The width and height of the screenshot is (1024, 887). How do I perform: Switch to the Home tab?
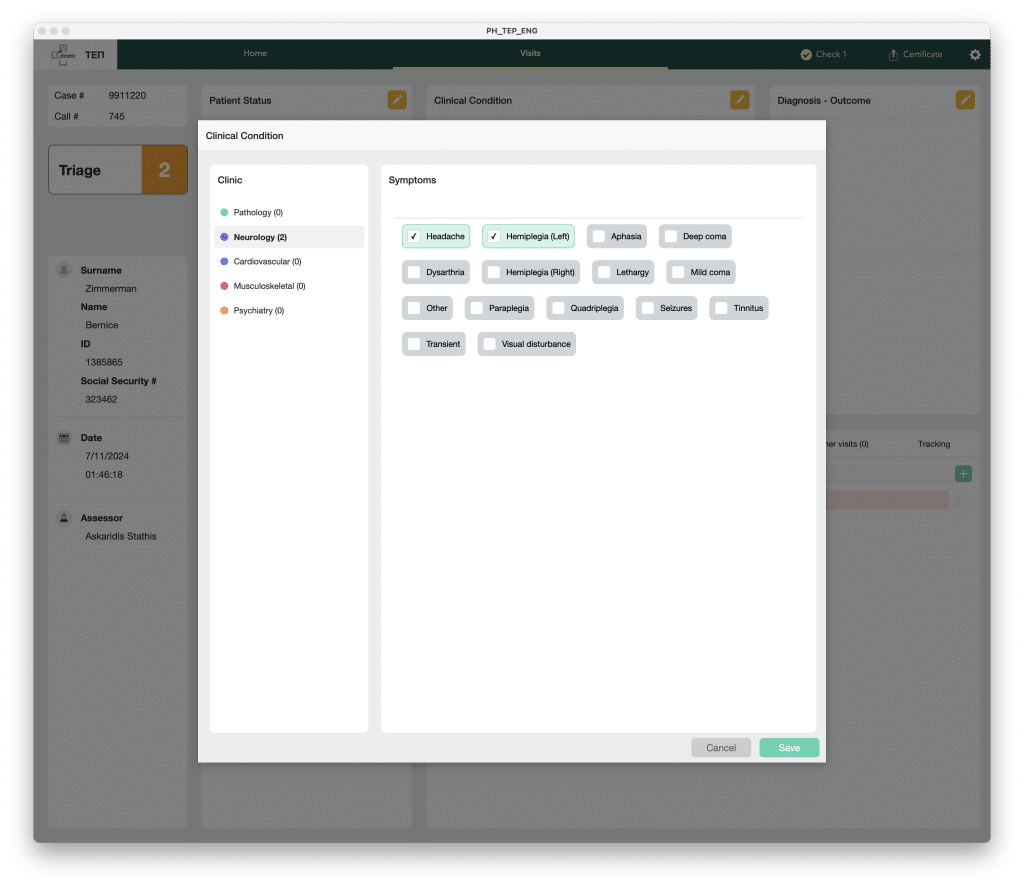coord(255,54)
